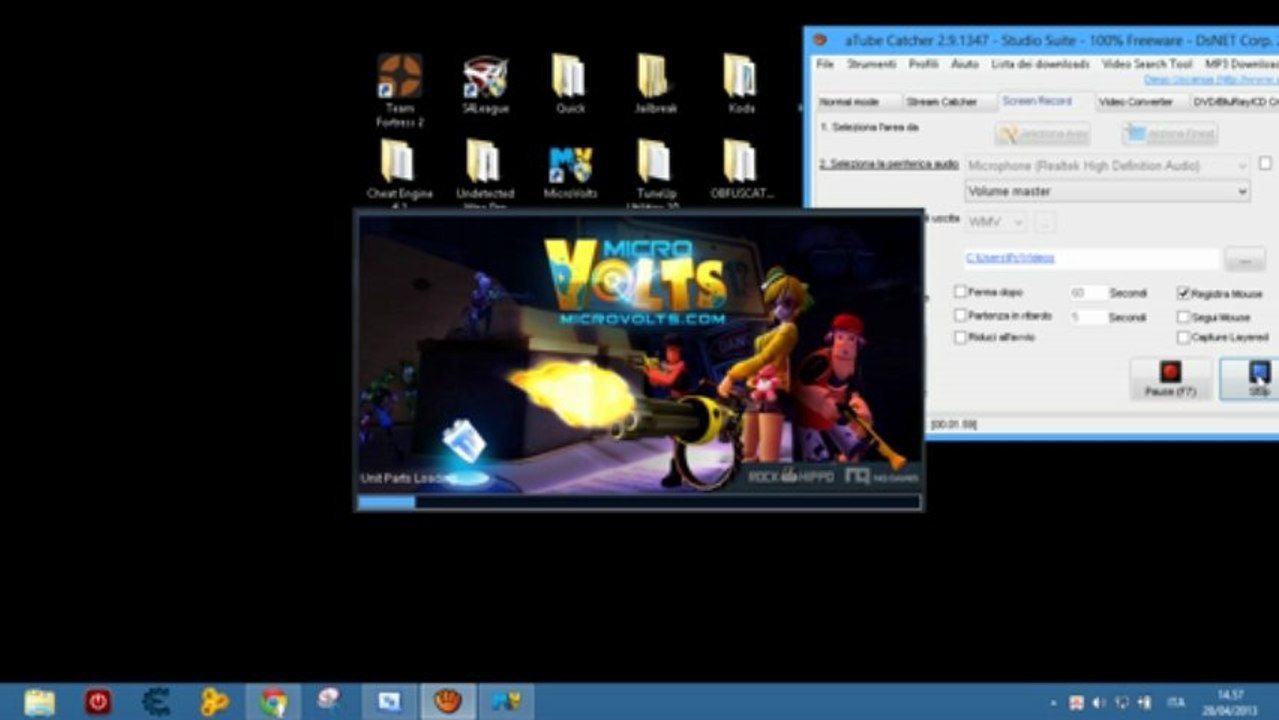Viewport: 1279px width, 720px height.
Task: Open the File menu in aTube Catcher
Action: point(825,64)
